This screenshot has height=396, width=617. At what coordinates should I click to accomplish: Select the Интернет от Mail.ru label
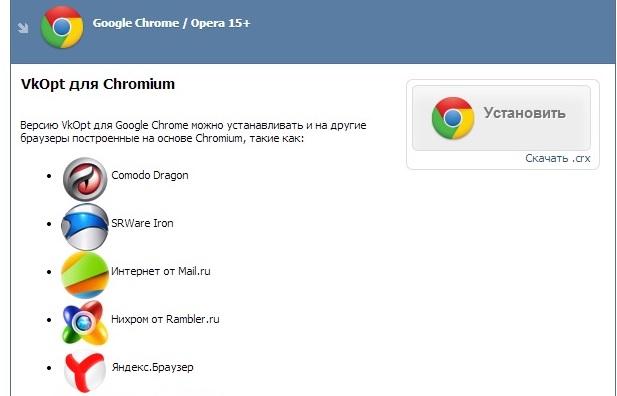[x=161, y=271]
